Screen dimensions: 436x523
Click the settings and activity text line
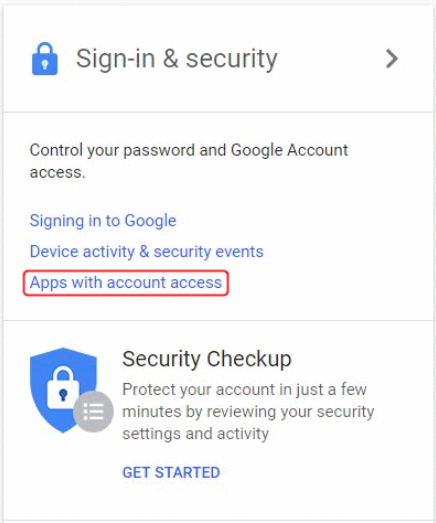195,434
